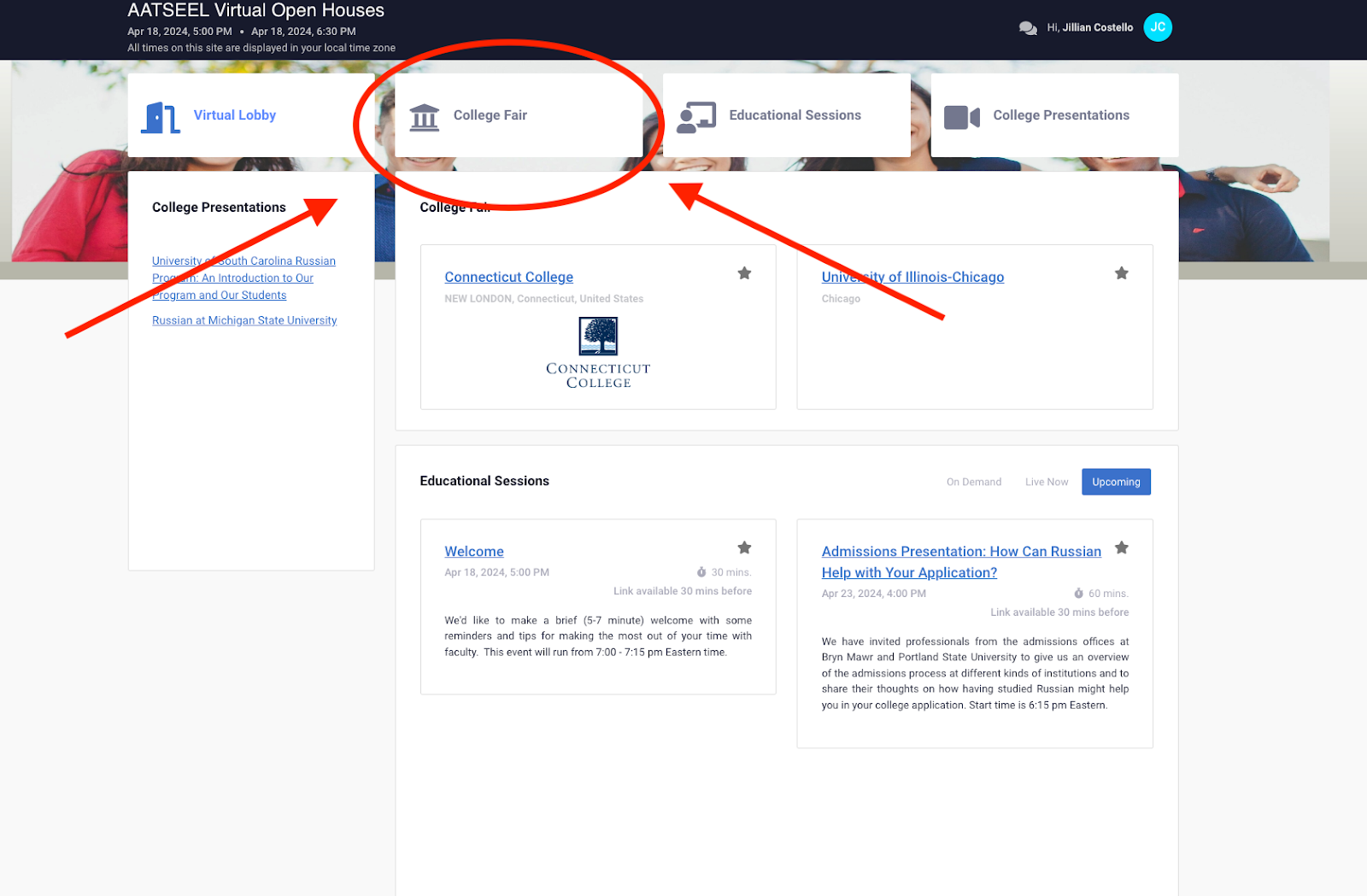Click the '30 mins.' duration on Welcome
The width and height of the screenshot is (1367, 896).
pos(731,572)
